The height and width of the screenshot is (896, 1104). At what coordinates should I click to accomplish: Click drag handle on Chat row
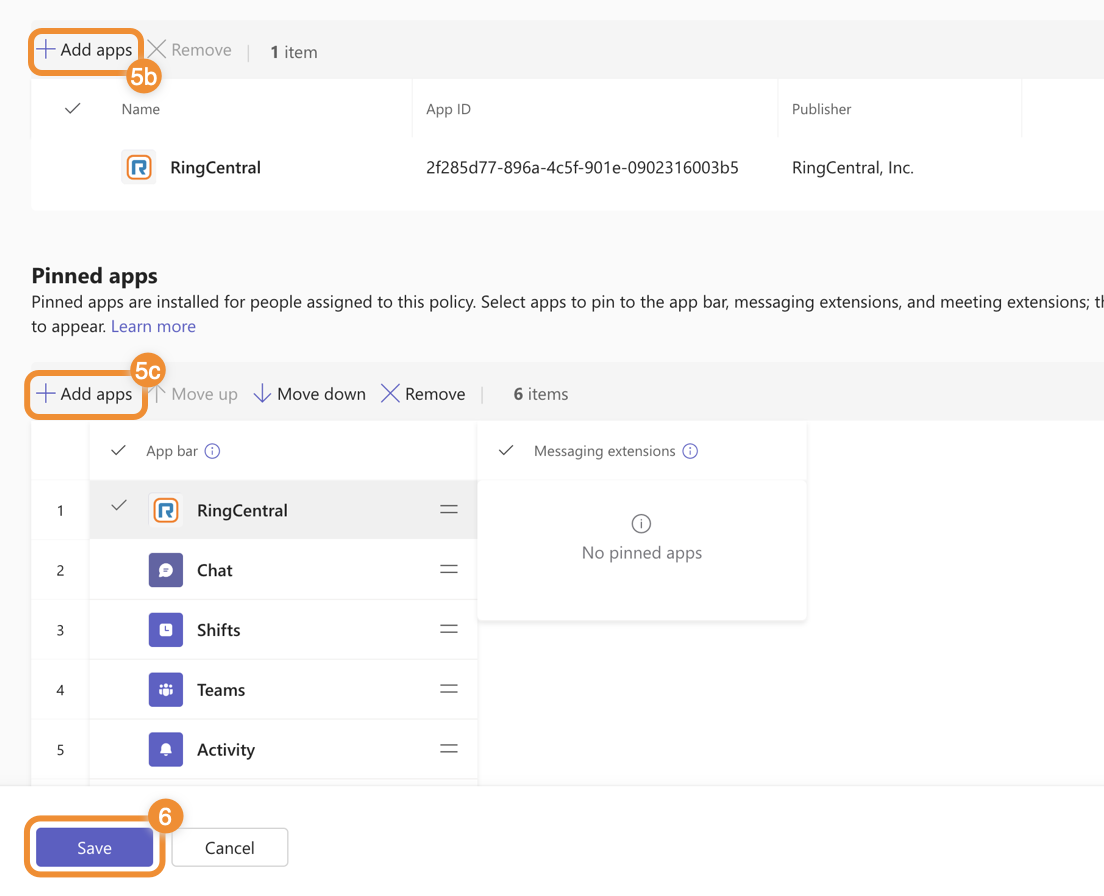click(449, 569)
